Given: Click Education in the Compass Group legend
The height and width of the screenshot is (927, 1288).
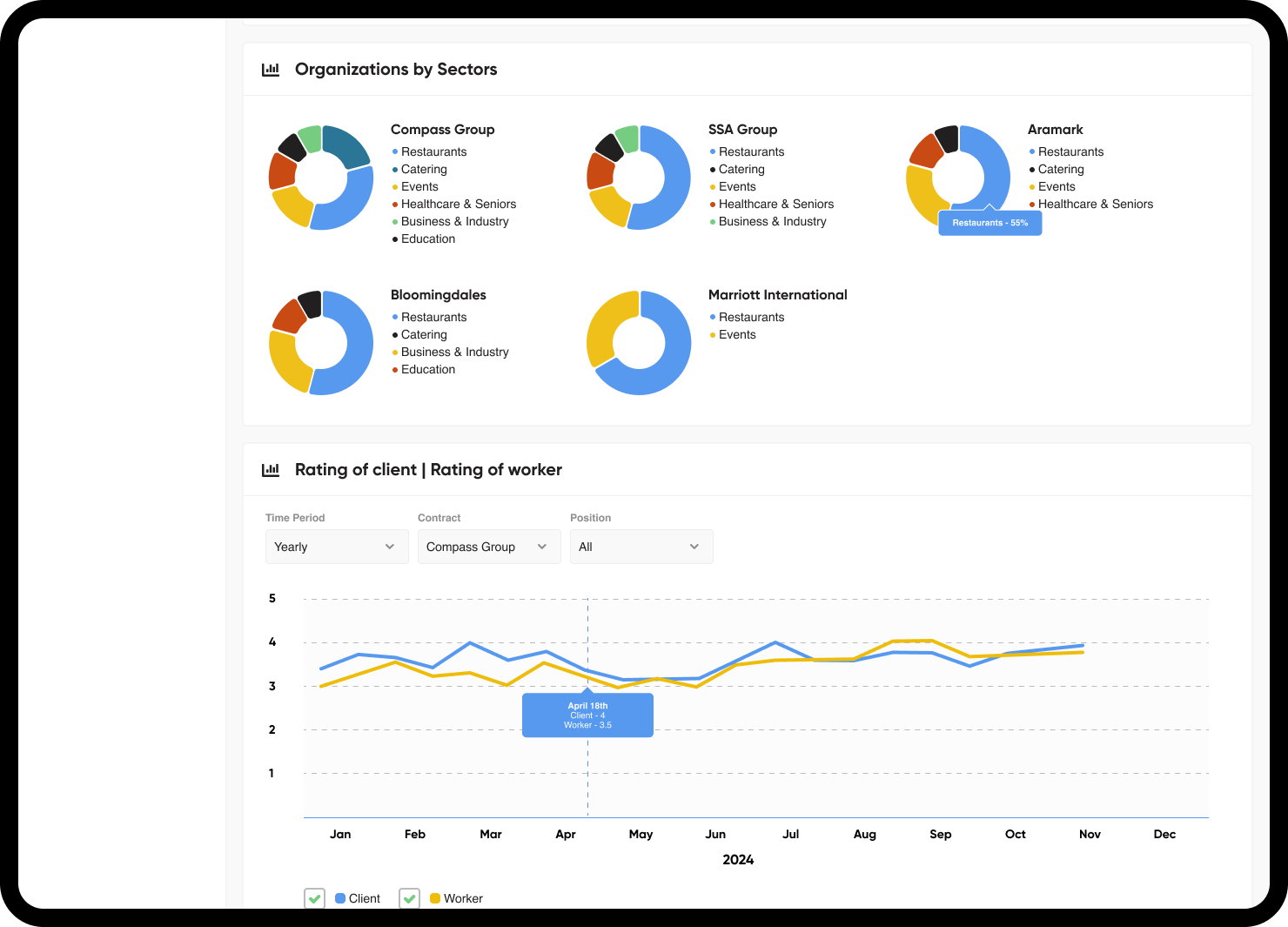Looking at the screenshot, I should (428, 238).
